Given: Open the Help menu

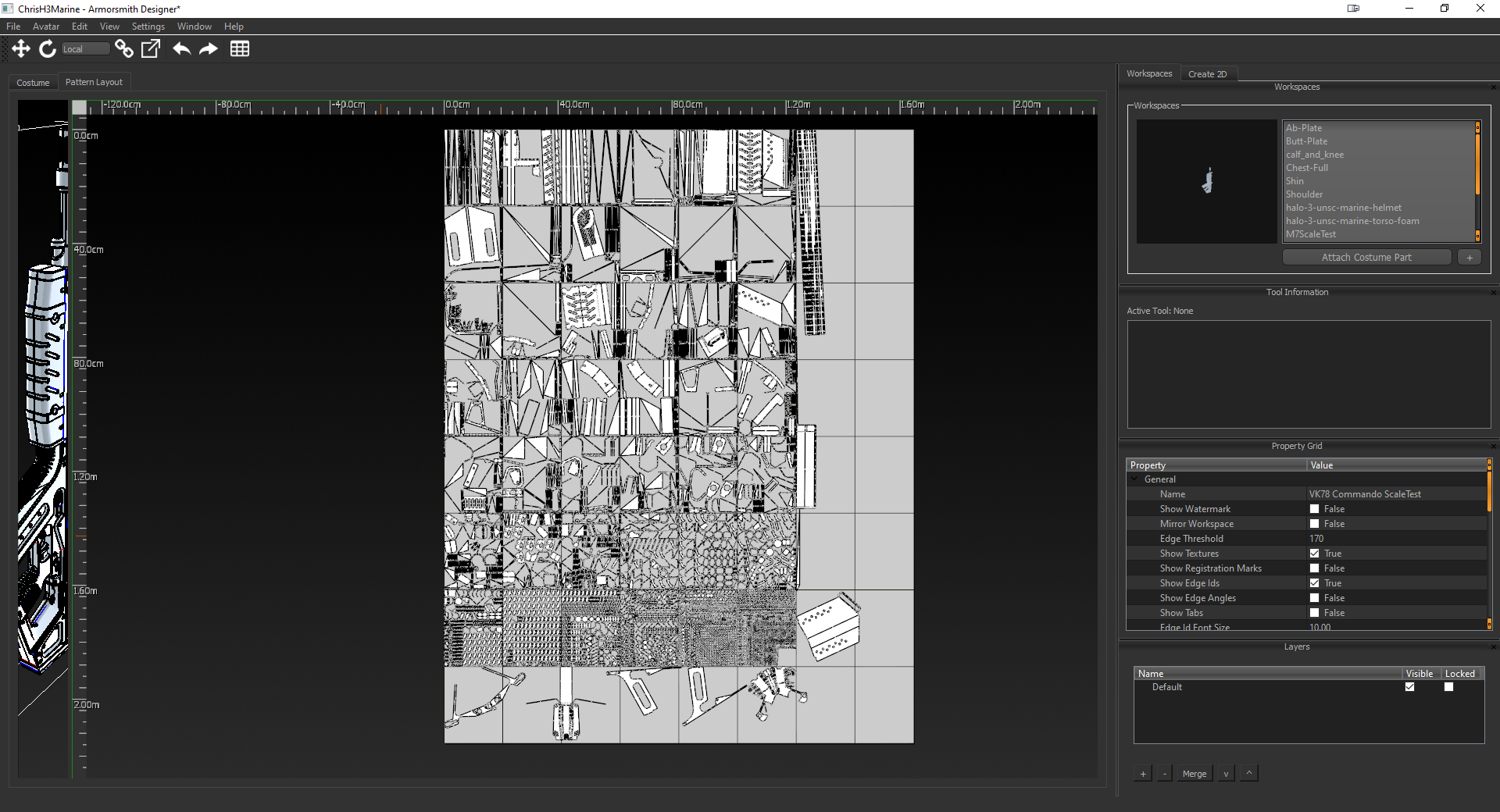Looking at the screenshot, I should 234,27.
